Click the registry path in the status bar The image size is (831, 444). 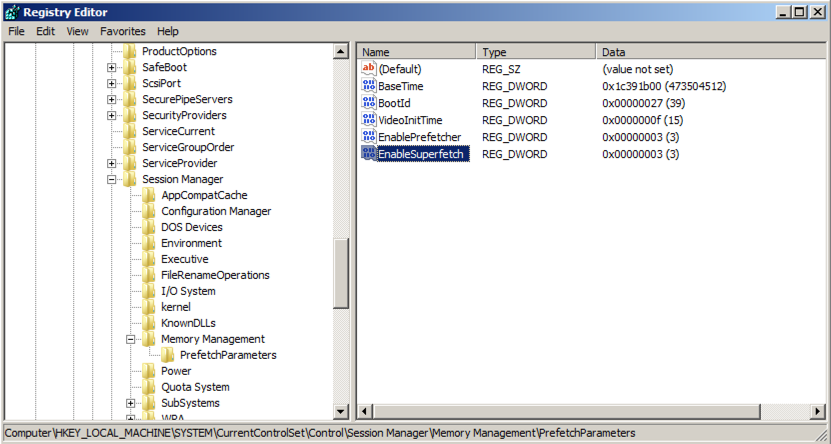320,433
